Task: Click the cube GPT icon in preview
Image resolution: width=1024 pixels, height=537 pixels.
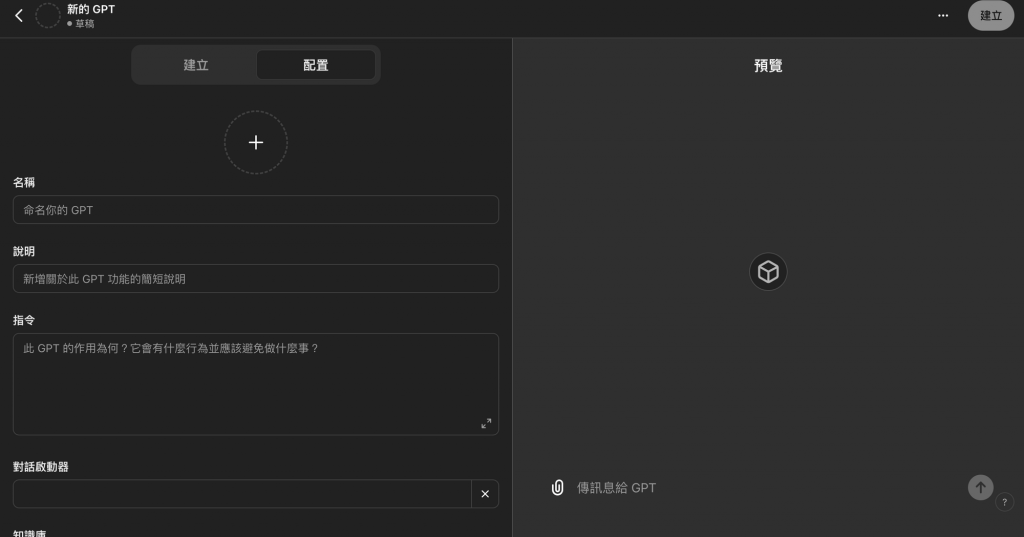Action: pos(768,272)
